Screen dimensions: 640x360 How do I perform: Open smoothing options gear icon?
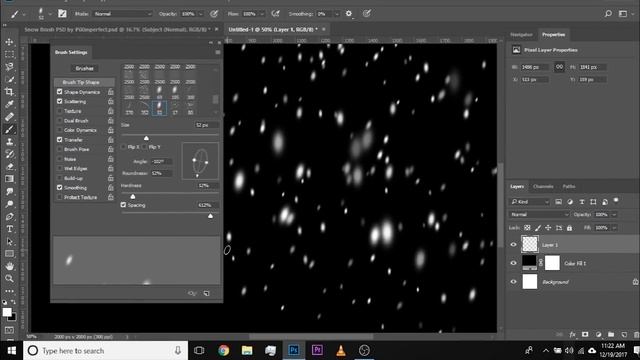[x=349, y=13]
